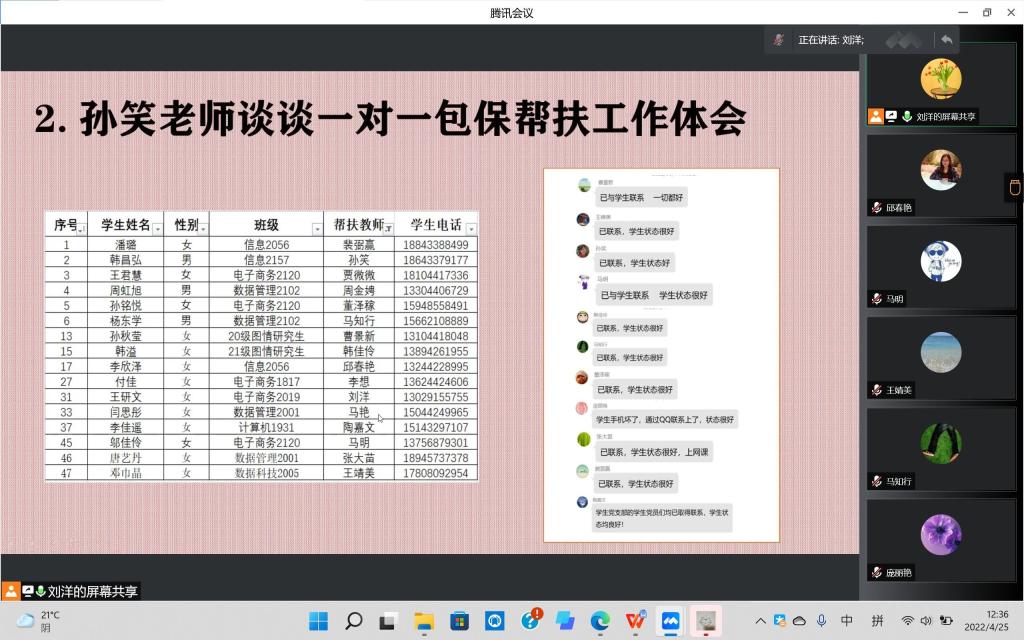Viewport: 1024px width, 640px height.
Task: Click the muted mic icon beside 王靖美
Action: [876, 390]
